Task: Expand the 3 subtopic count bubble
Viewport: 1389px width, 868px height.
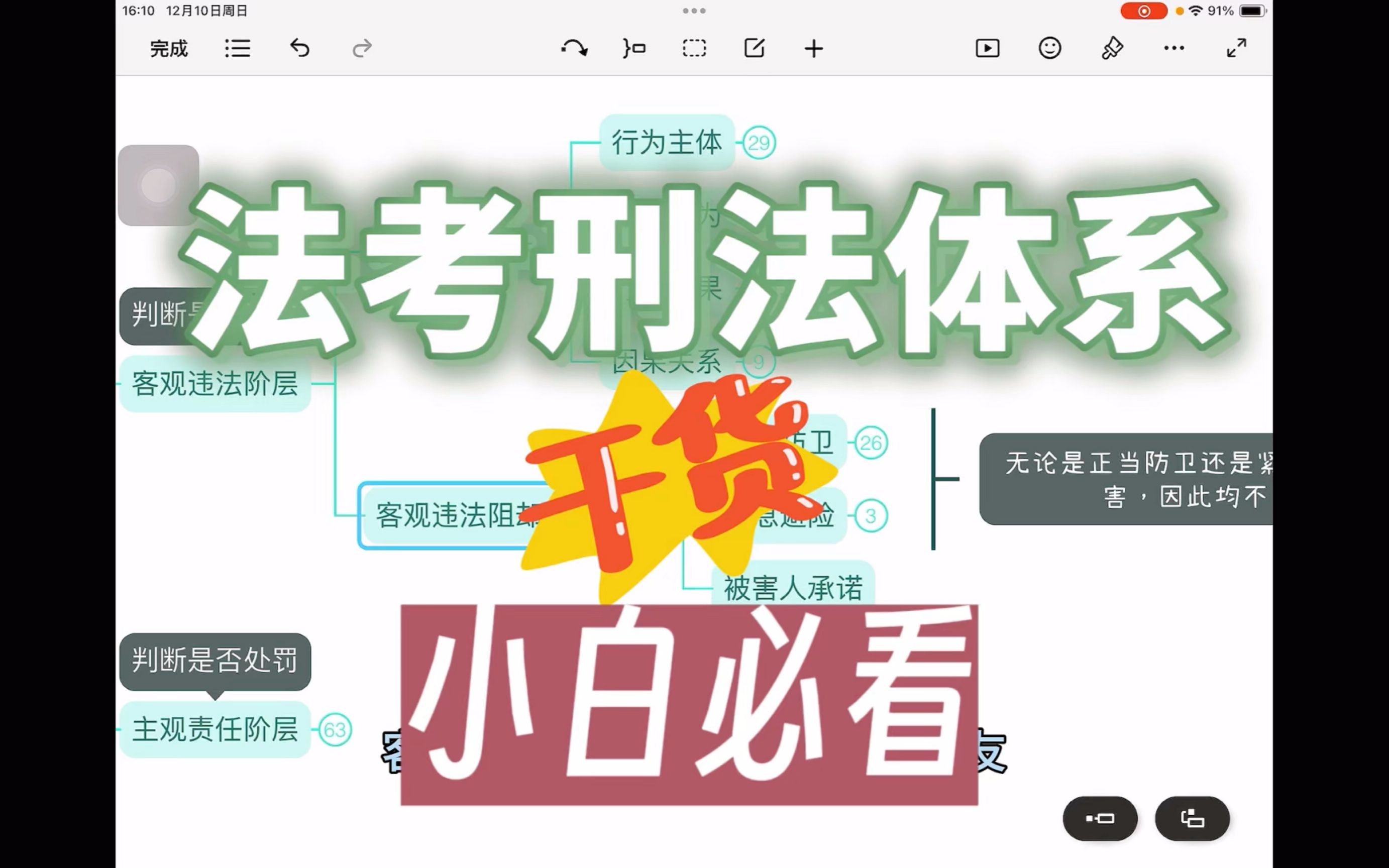Action: 871,515
